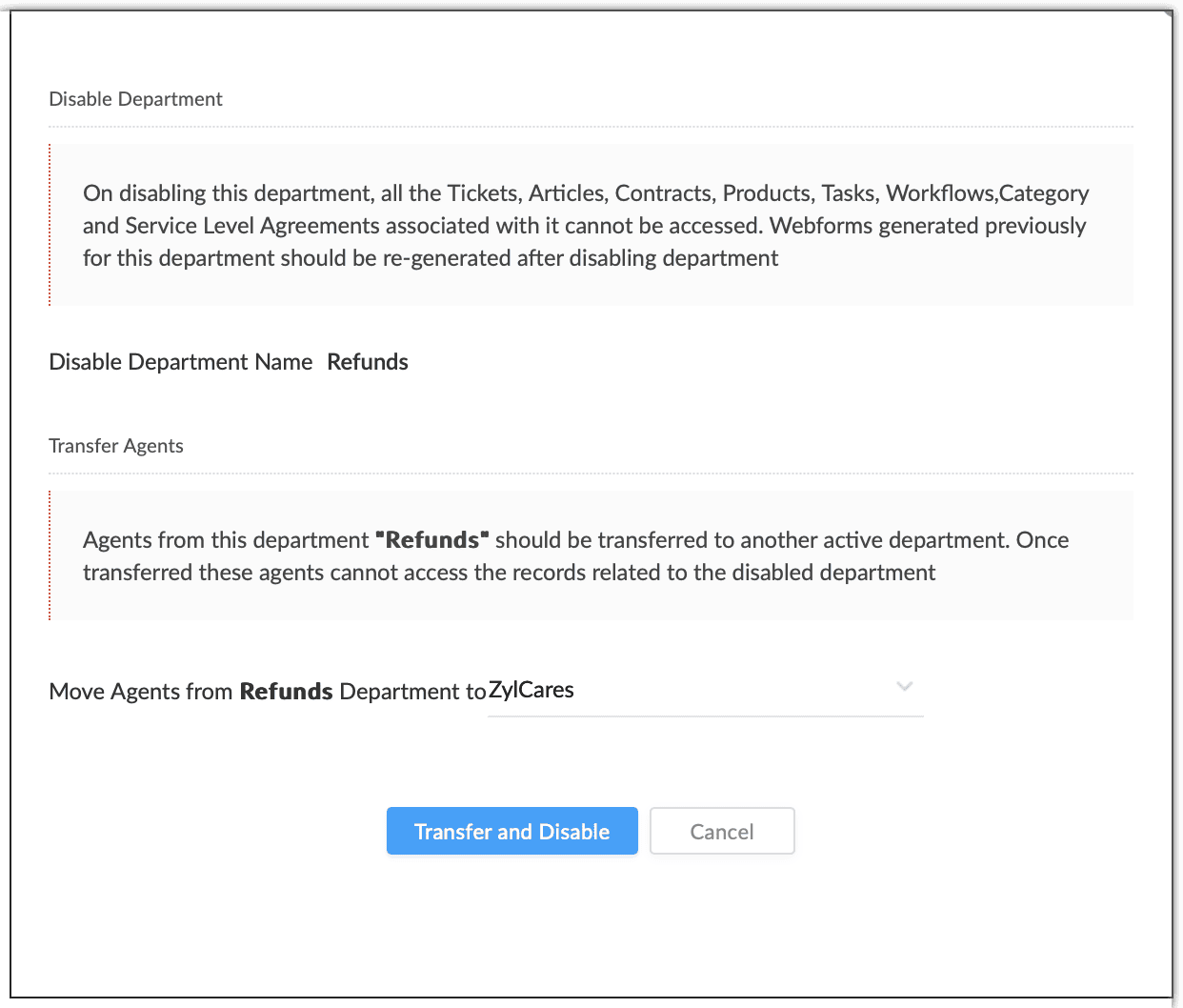Click the Transfer and Disable button
Image resolution: width=1183 pixels, height=1008 pixels.
click(511, 831)
